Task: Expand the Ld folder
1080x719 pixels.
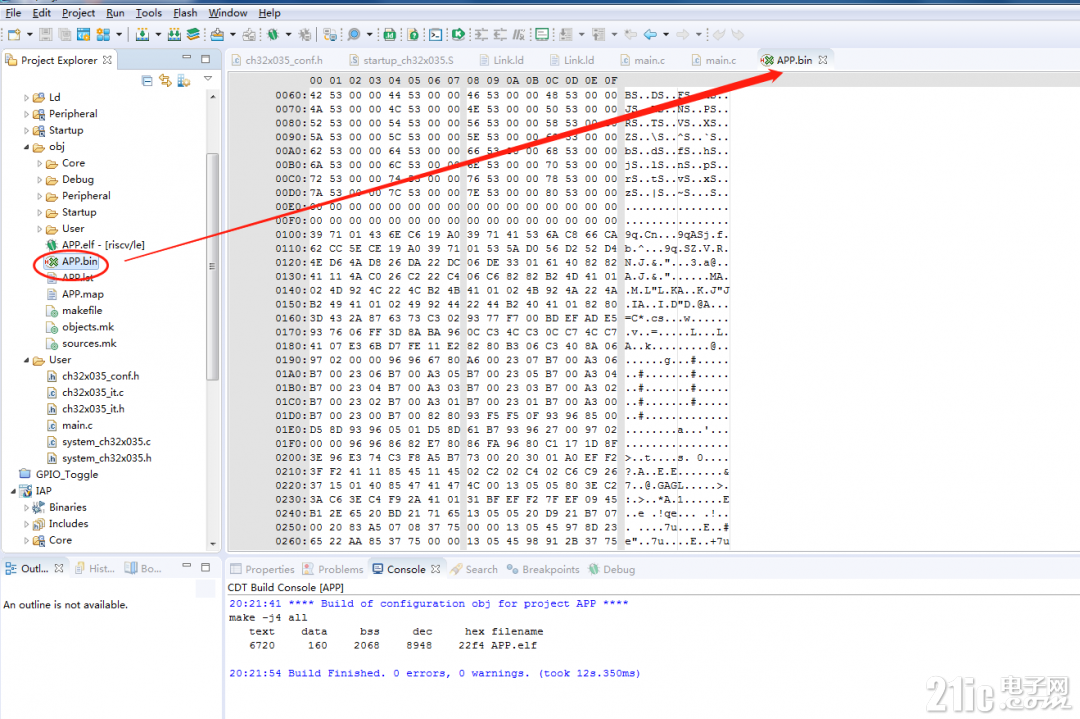Action: click(26, 98)
